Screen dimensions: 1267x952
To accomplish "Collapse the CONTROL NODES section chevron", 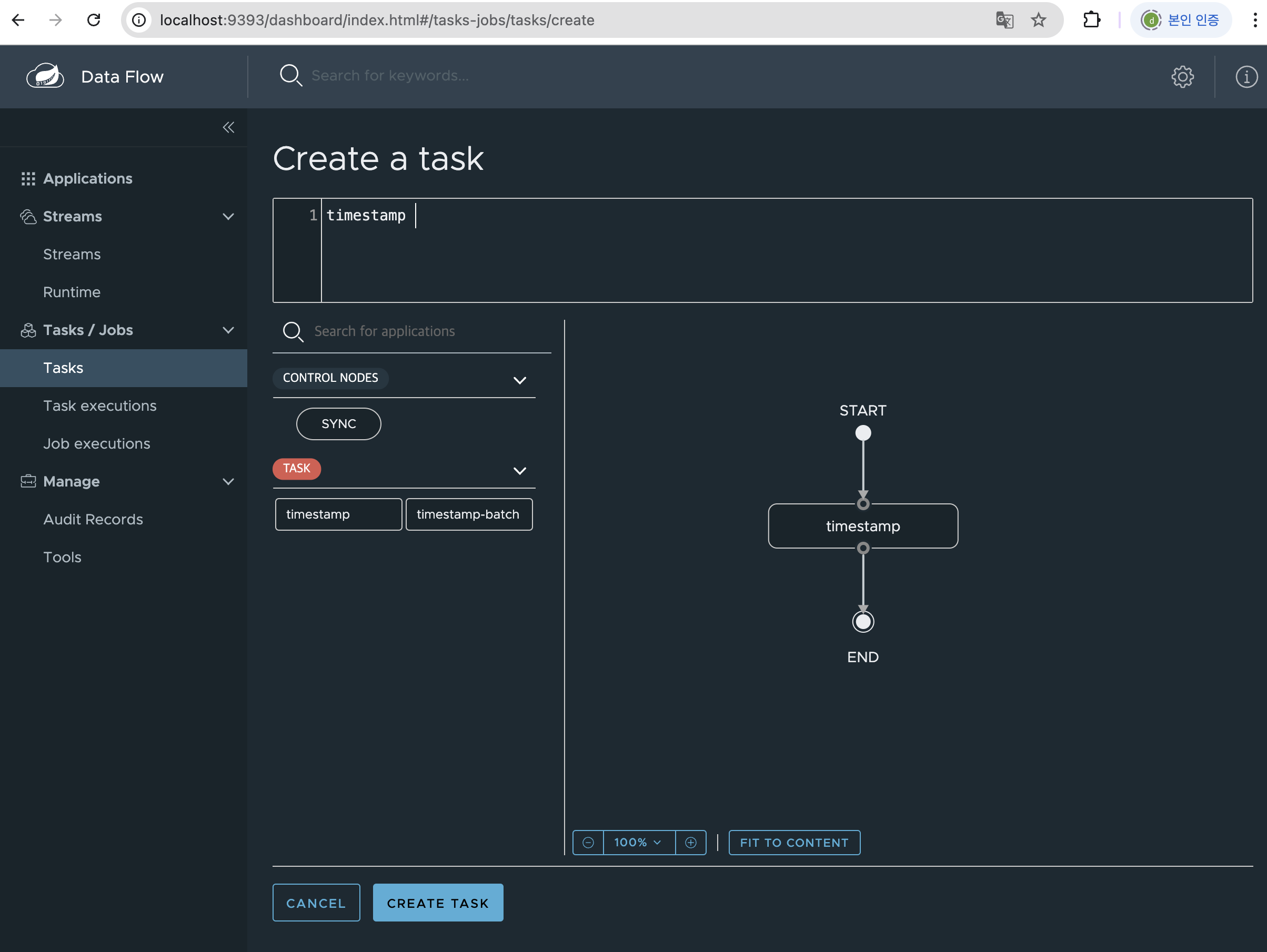I will click(x=519, y=380).
